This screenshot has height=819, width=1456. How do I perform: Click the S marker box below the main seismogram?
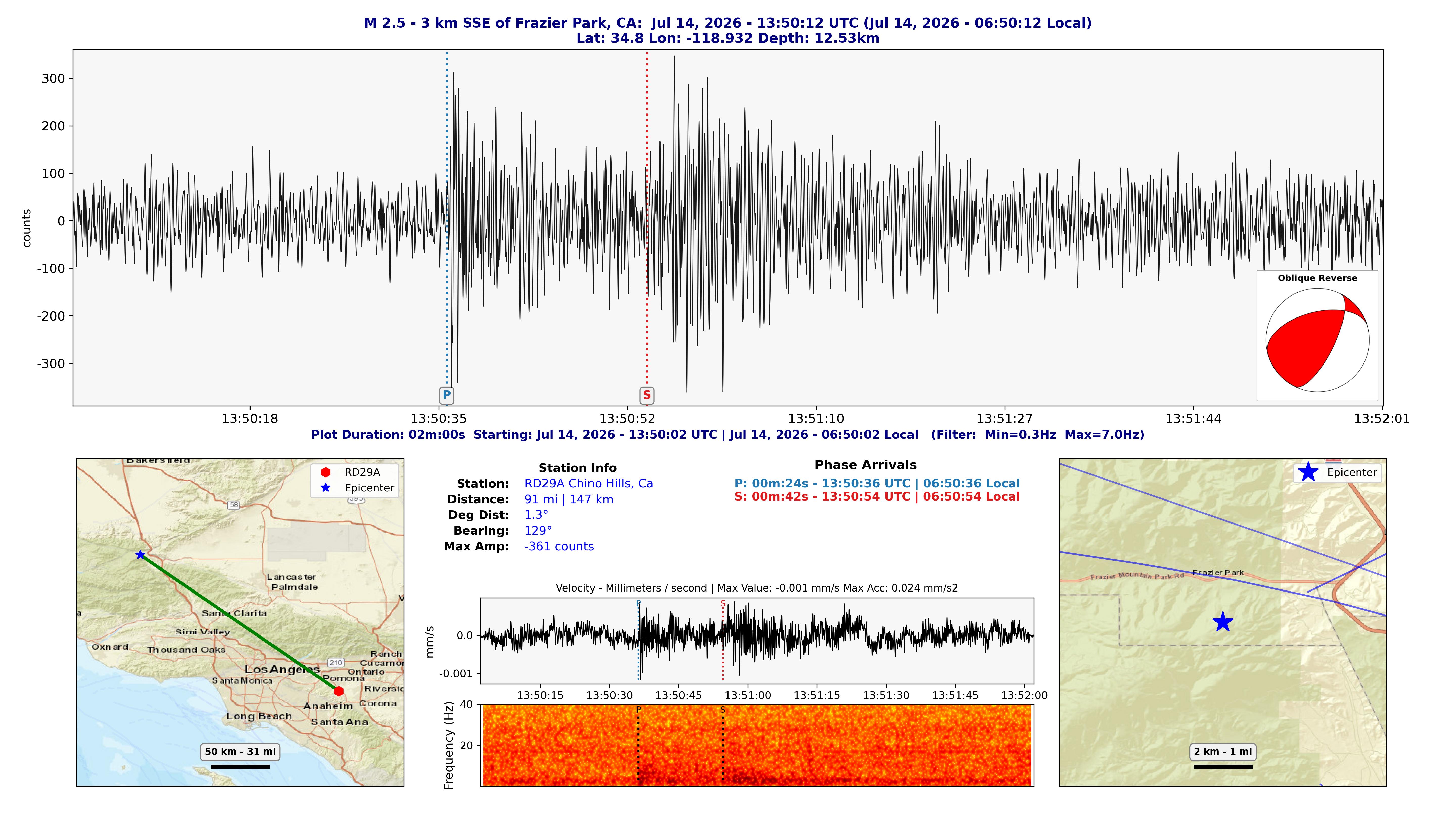coord(647,395)
